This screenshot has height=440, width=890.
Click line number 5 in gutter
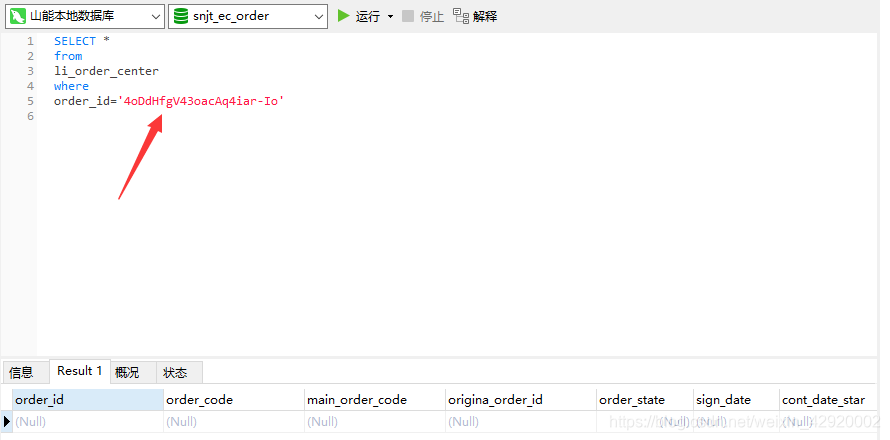pyautogui.click(x=30, y=101)
